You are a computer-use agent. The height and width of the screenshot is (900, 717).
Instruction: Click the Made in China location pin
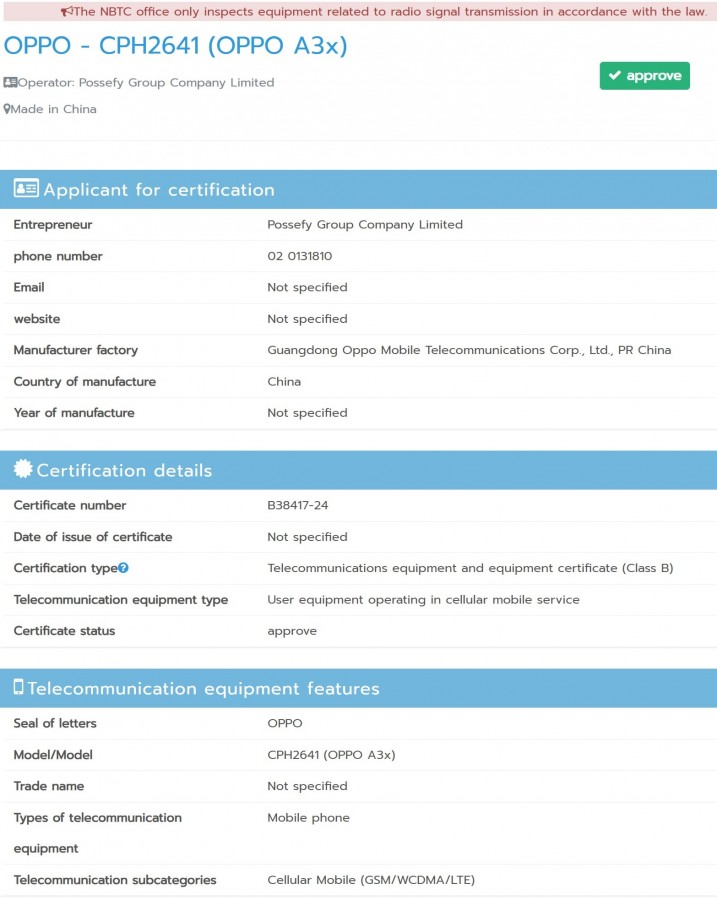7,109
